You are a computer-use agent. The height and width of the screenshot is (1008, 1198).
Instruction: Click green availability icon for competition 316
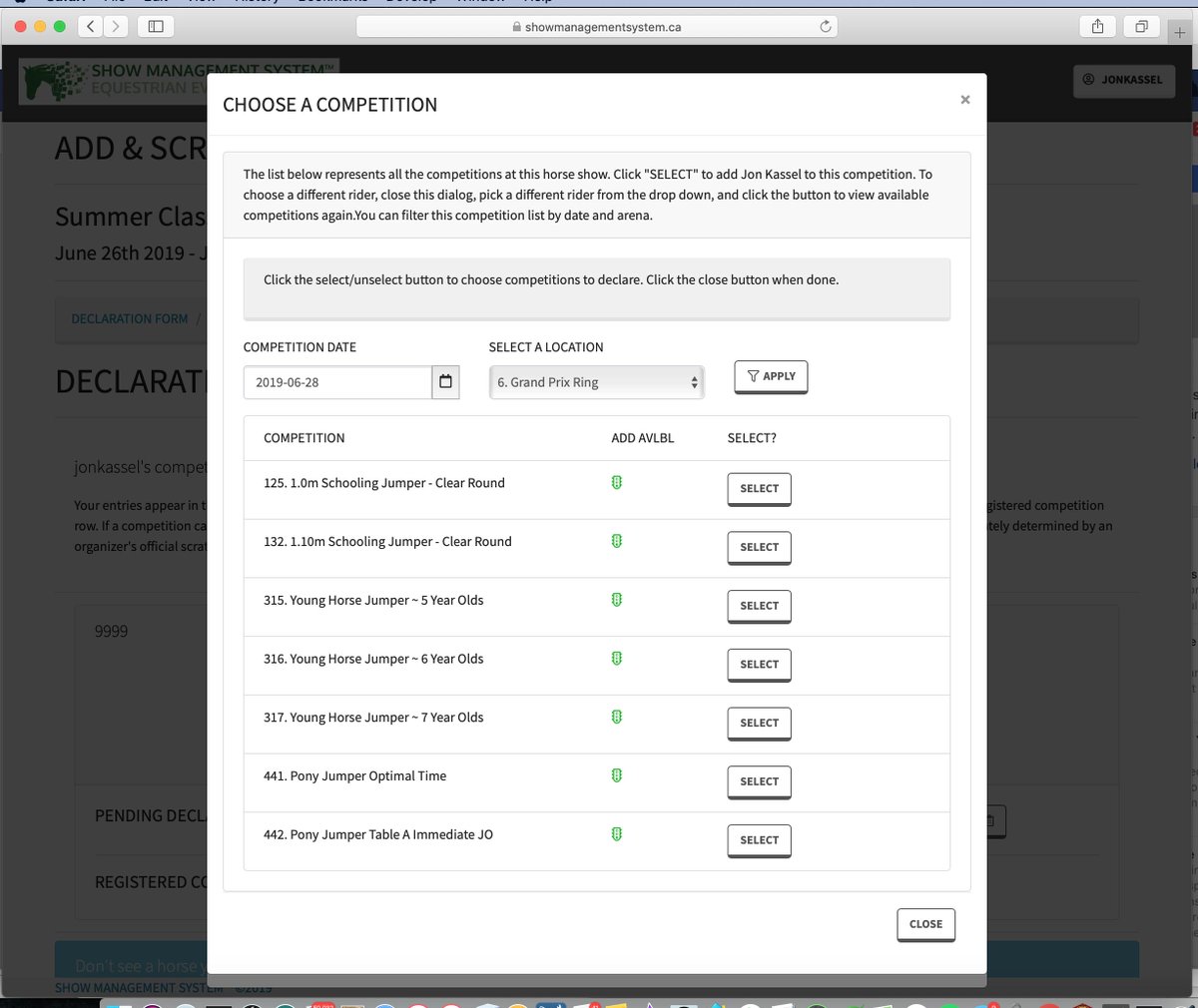[617, 659]
